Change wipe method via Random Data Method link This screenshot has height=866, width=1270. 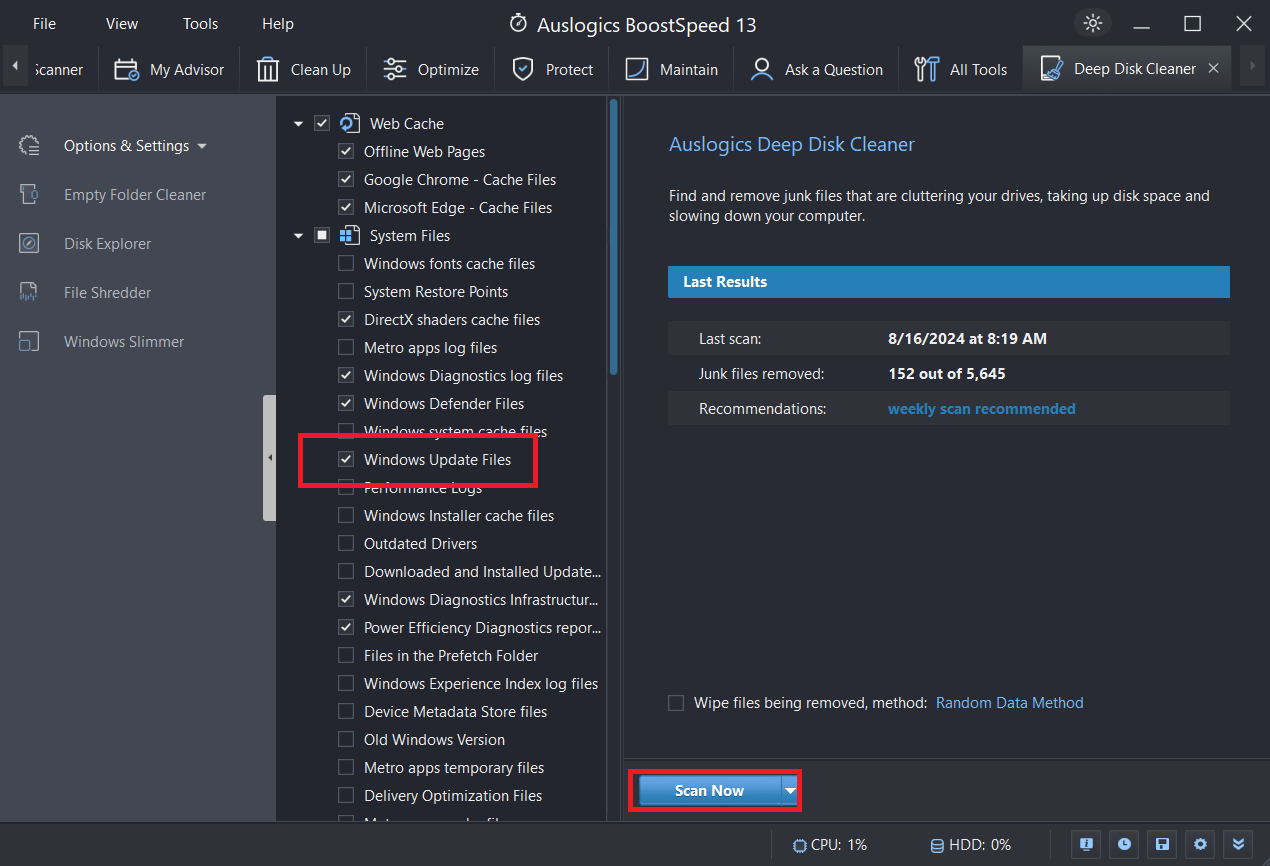point(1010,703)
